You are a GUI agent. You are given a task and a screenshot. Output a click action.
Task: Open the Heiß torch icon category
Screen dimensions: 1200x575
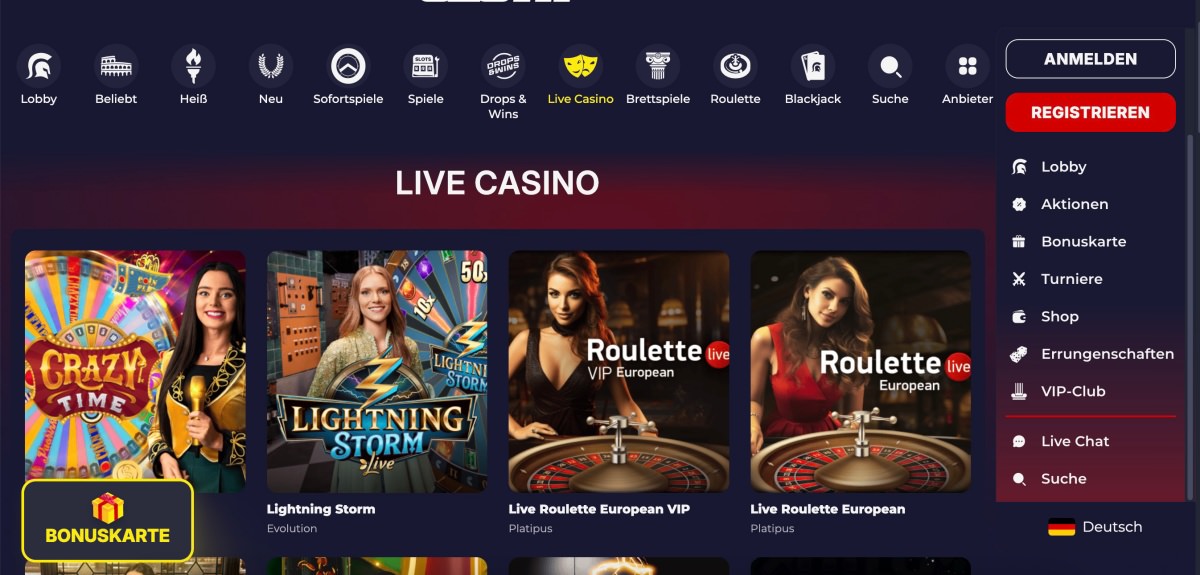click(193, 67)
